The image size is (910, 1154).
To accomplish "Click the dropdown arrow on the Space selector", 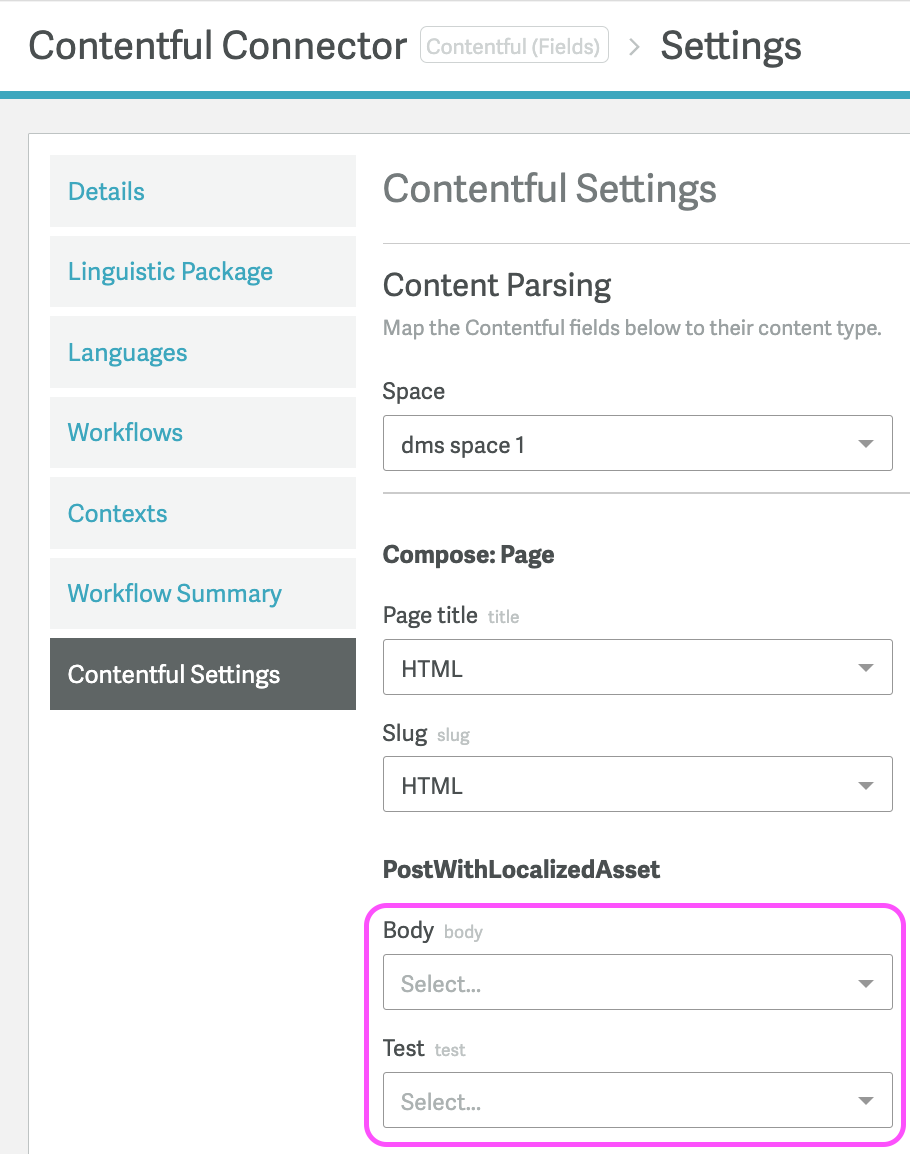I will click(866, 443).
